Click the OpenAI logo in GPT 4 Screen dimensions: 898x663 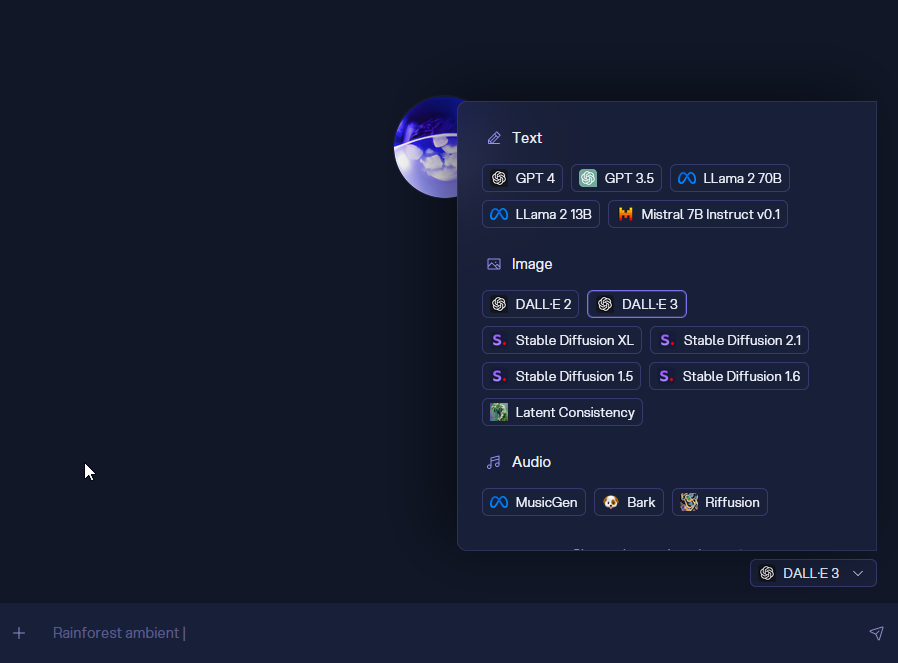click(x=499, y=178)
